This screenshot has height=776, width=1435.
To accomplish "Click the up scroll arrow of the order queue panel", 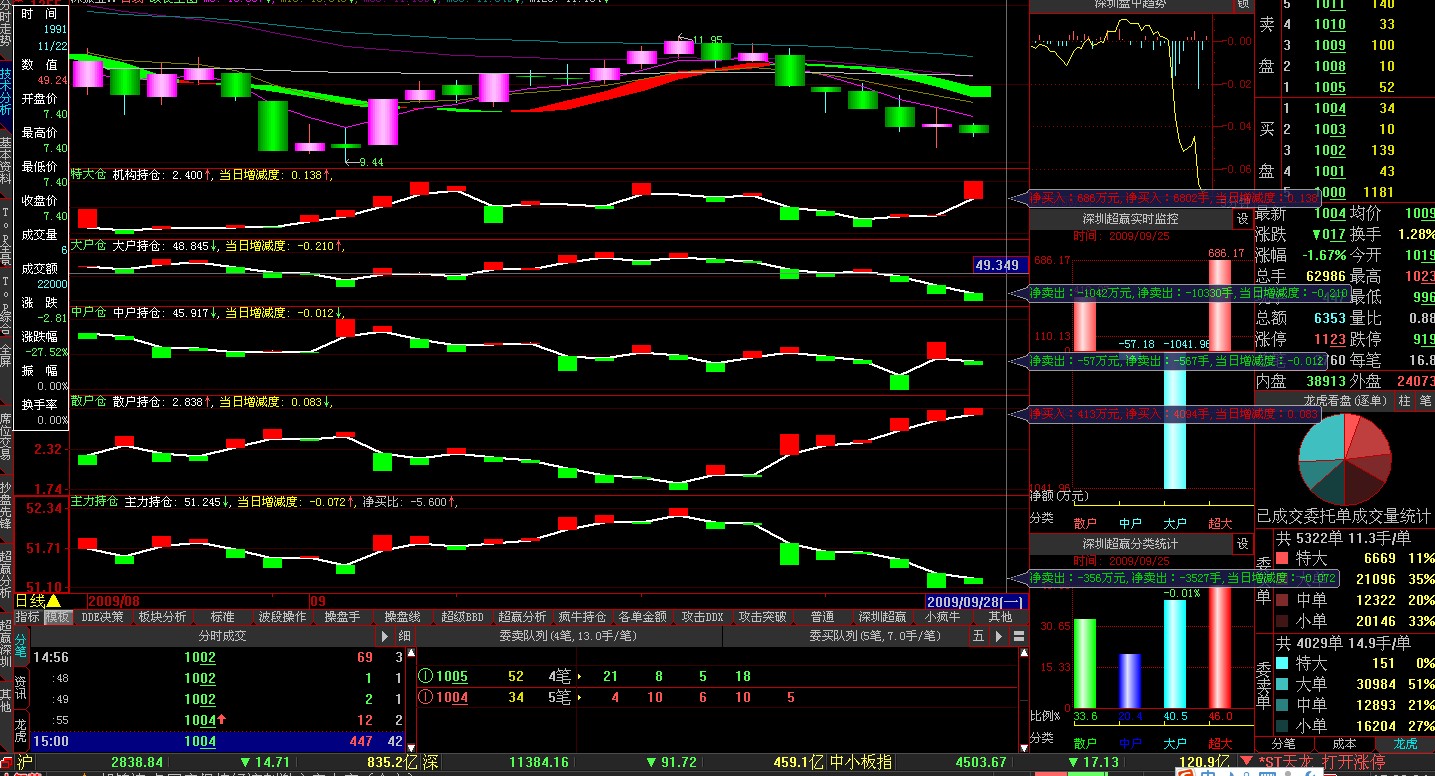I will (1022, 652).
